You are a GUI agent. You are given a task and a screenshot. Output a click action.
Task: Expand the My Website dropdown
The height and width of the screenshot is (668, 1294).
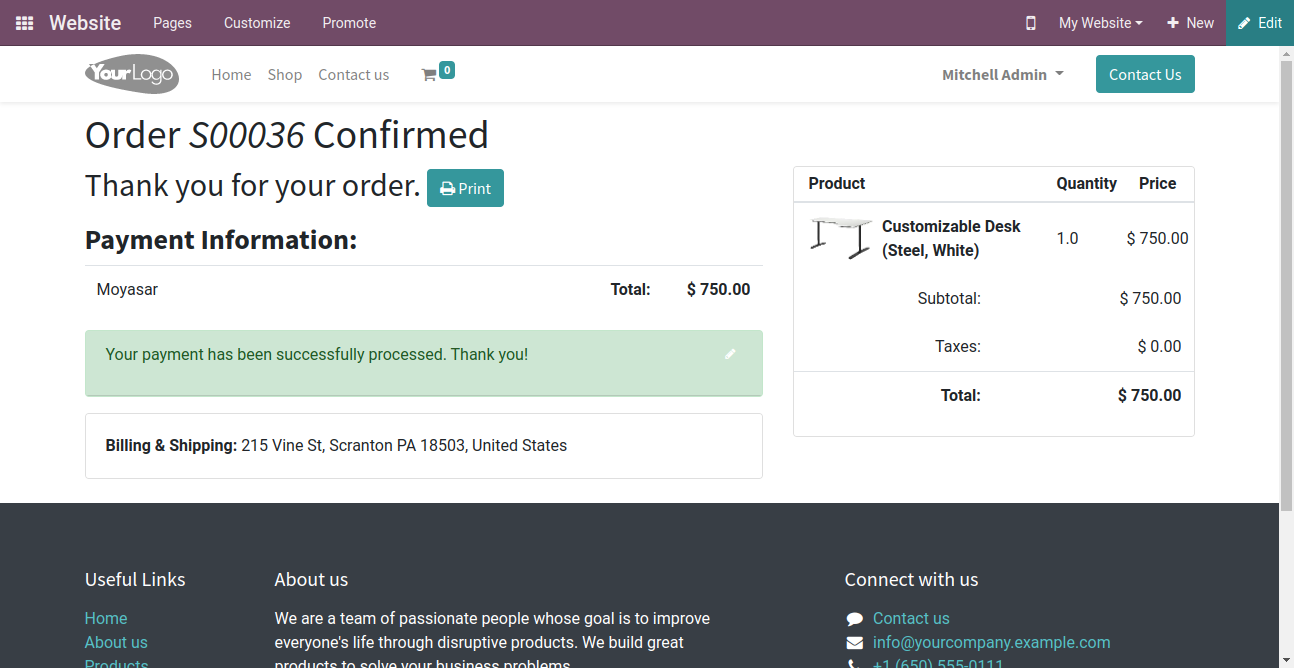click(1100, 23)
